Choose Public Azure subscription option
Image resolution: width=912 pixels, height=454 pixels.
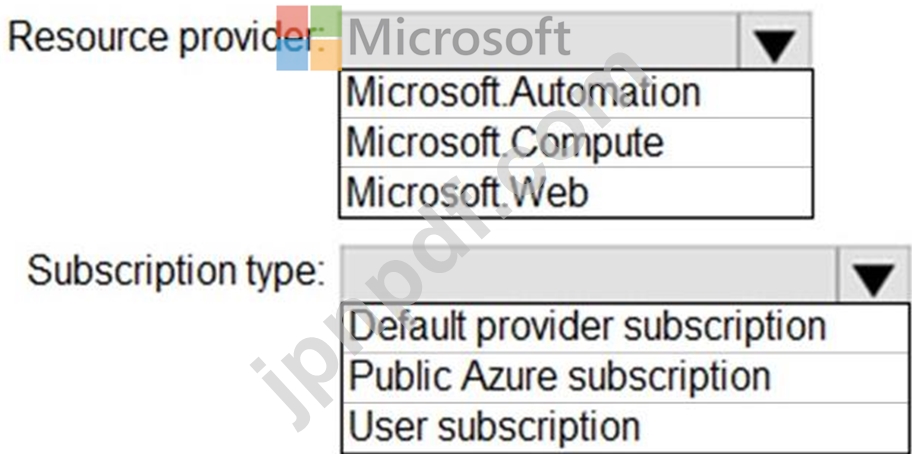tap(626, 377)
